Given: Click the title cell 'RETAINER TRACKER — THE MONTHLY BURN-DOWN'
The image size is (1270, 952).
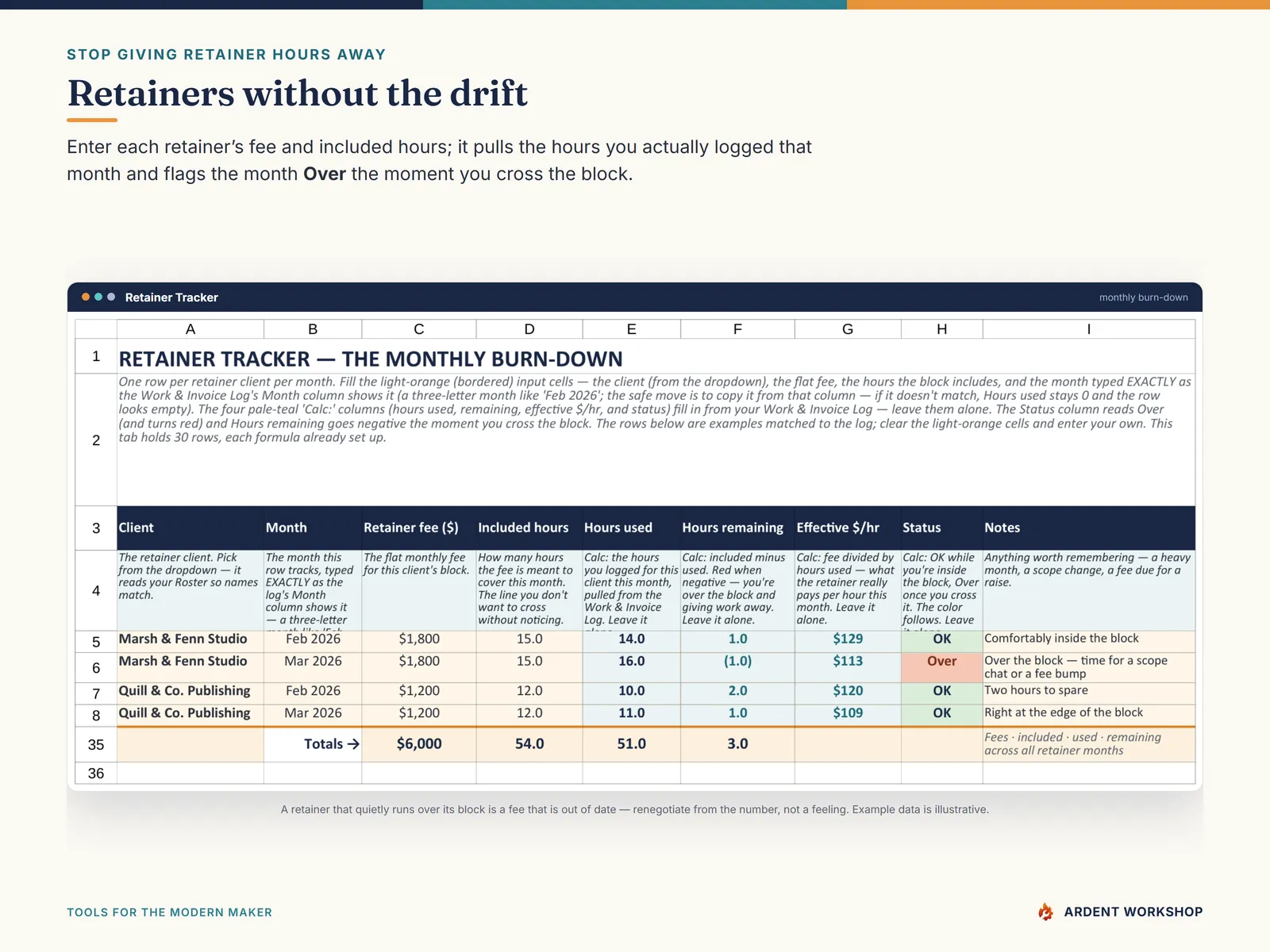Looking at the screenshot, I should click(656, 357).
